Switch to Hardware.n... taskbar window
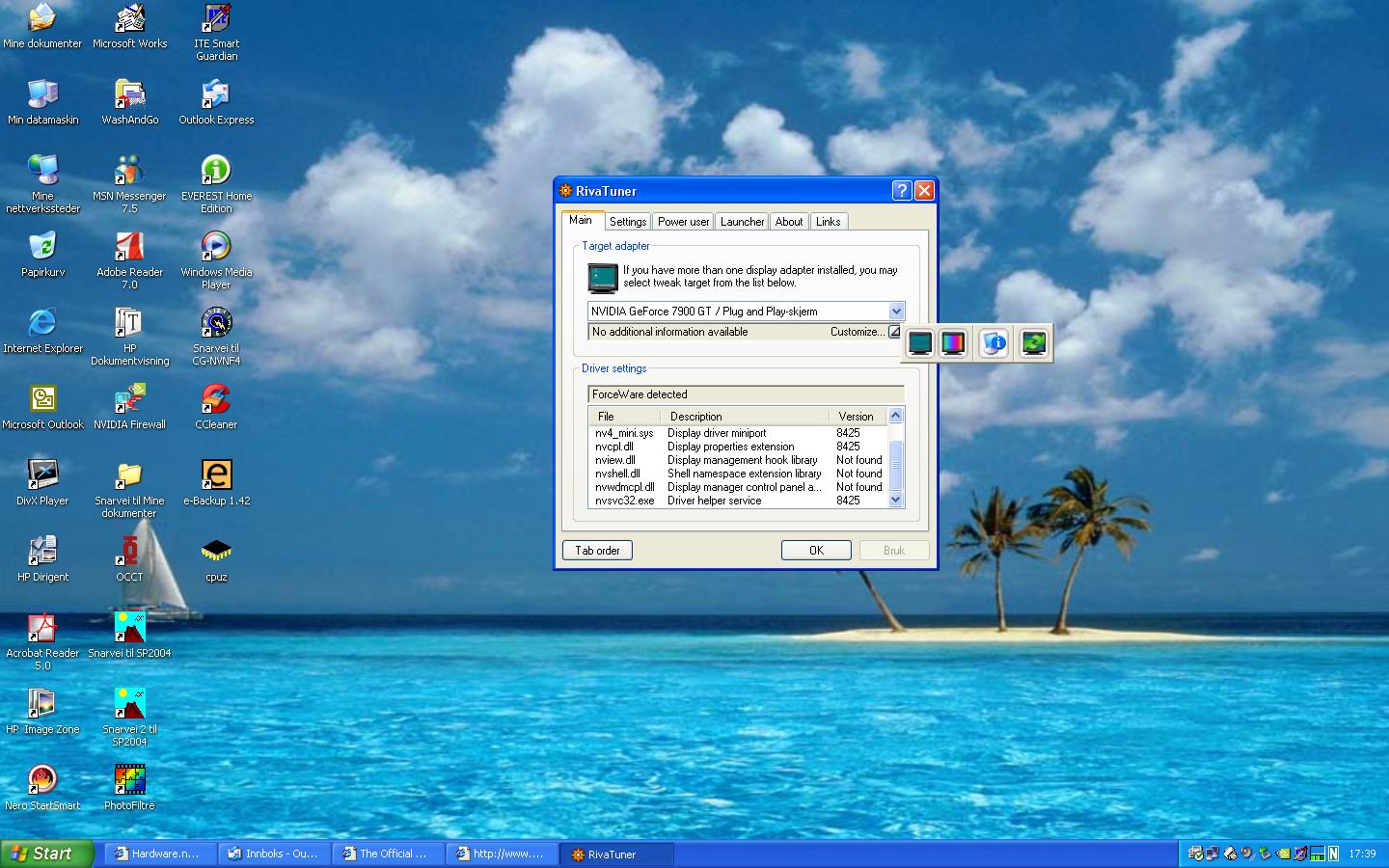 (x=159, y=854)
